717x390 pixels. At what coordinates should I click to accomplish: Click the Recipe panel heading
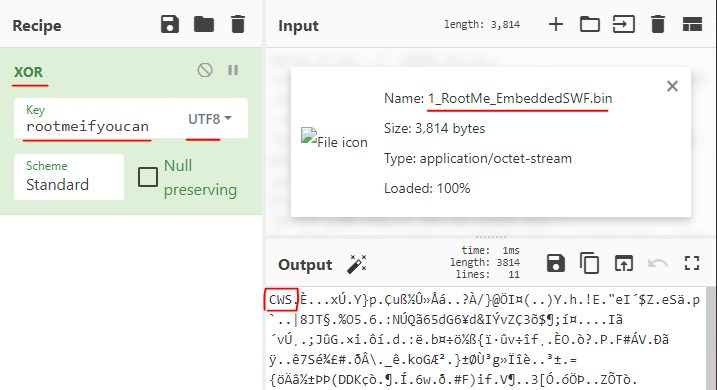coord(37,26)
